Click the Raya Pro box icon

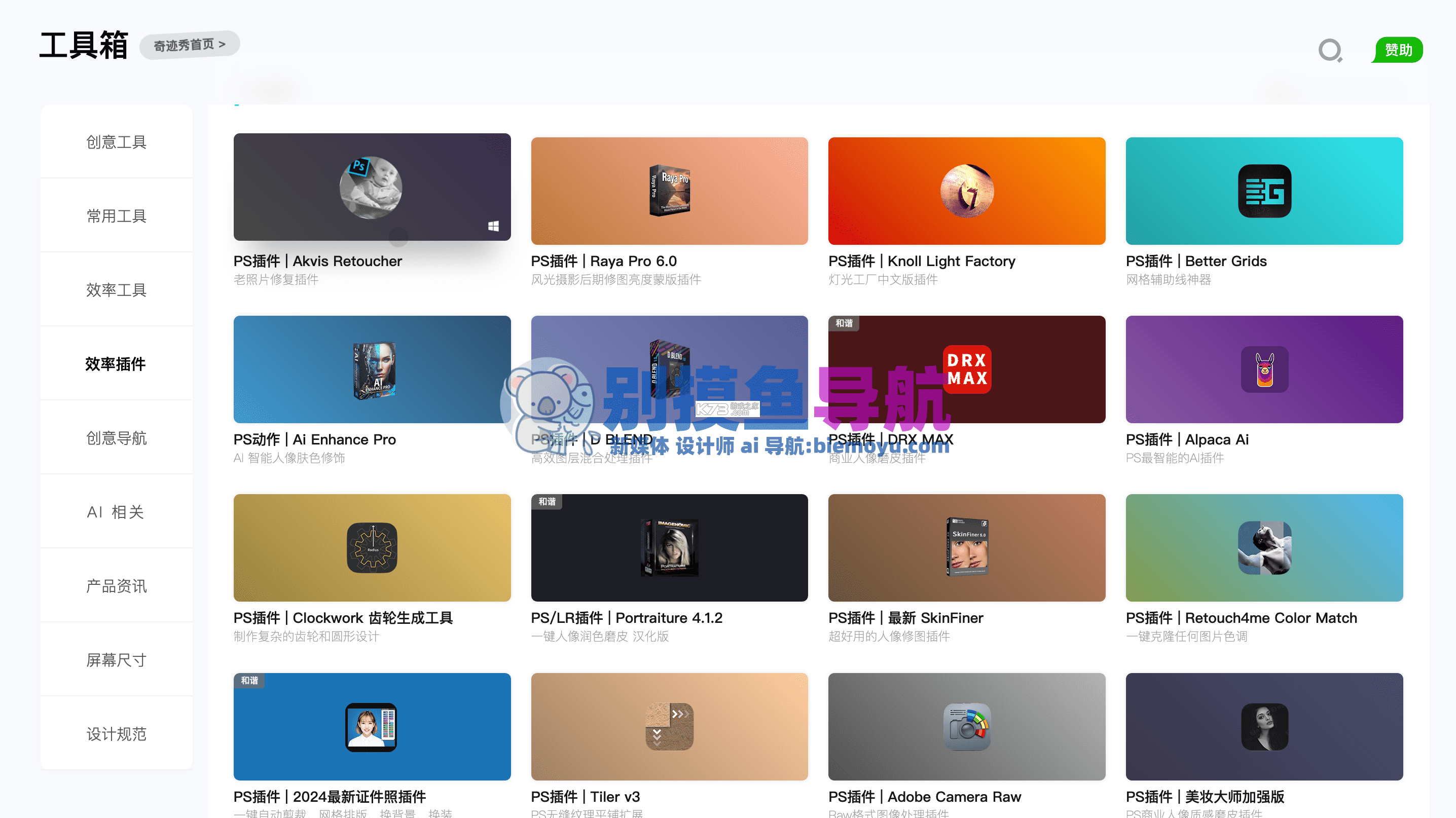(669, 191)
